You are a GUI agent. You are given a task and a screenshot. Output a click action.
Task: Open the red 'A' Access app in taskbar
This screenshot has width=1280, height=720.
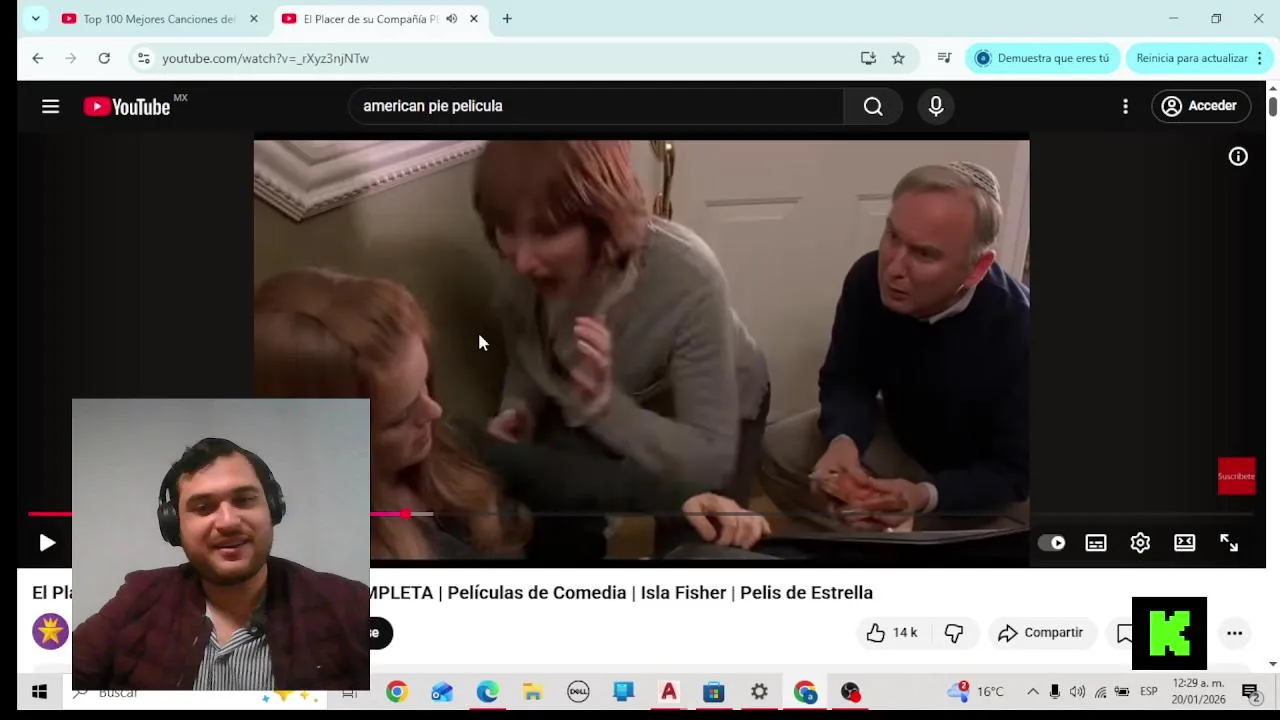669,692
